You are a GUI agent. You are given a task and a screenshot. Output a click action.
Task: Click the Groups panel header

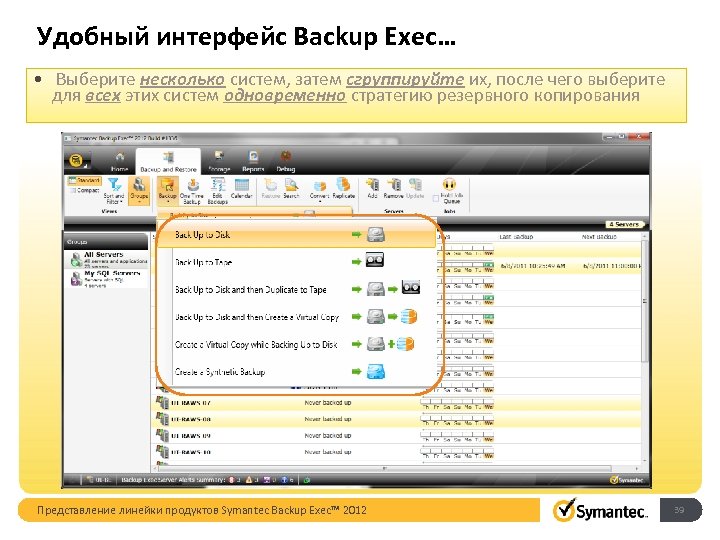click(x=106, y=242)
